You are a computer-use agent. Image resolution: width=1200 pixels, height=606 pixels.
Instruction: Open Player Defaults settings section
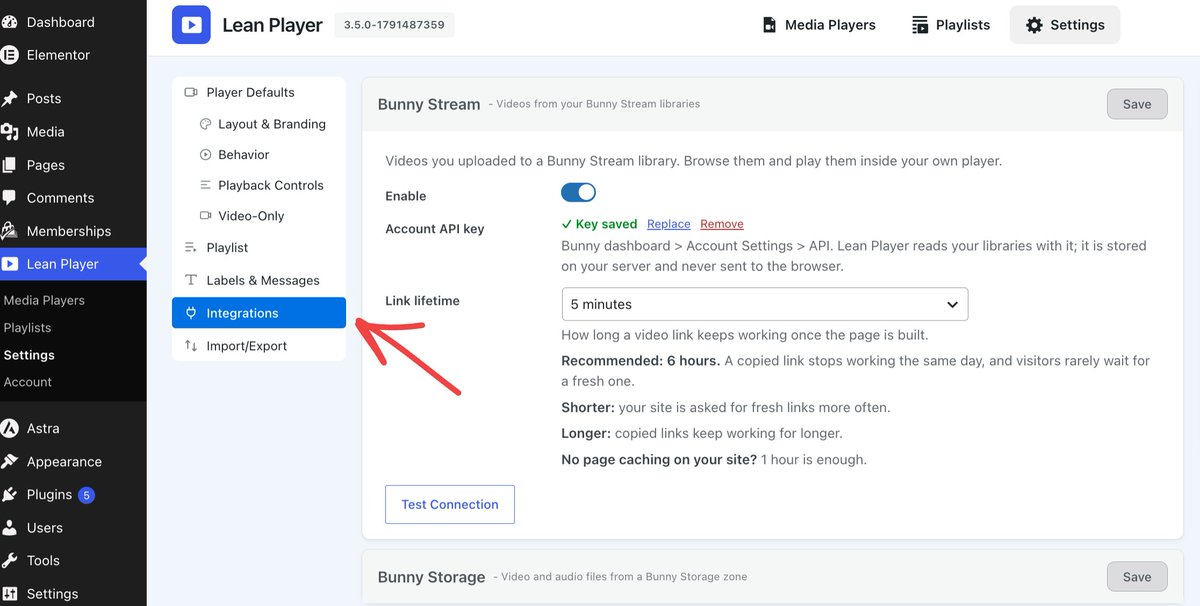[x=259, y=92]
